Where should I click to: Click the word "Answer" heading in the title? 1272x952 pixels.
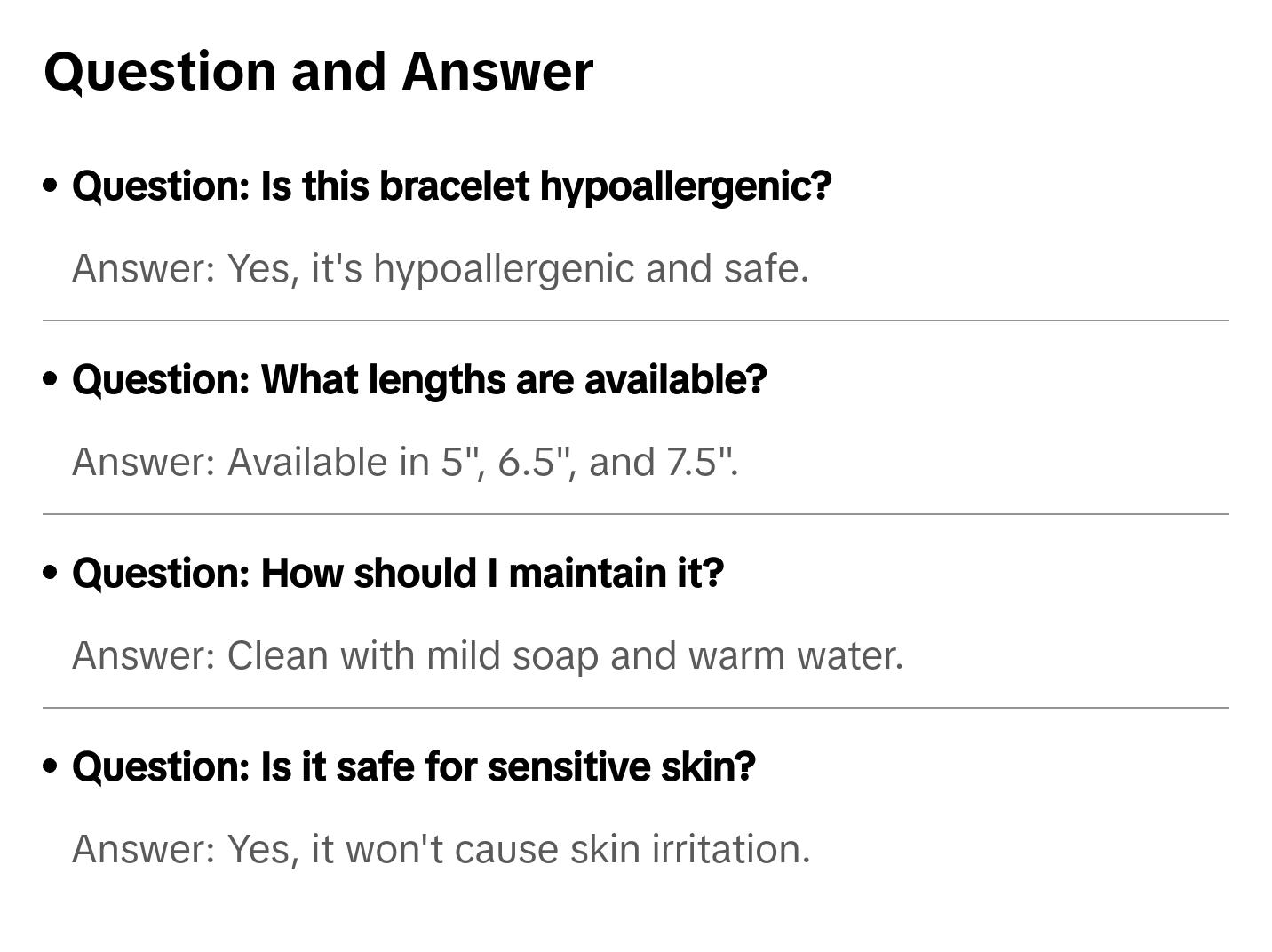click(497, 71)
